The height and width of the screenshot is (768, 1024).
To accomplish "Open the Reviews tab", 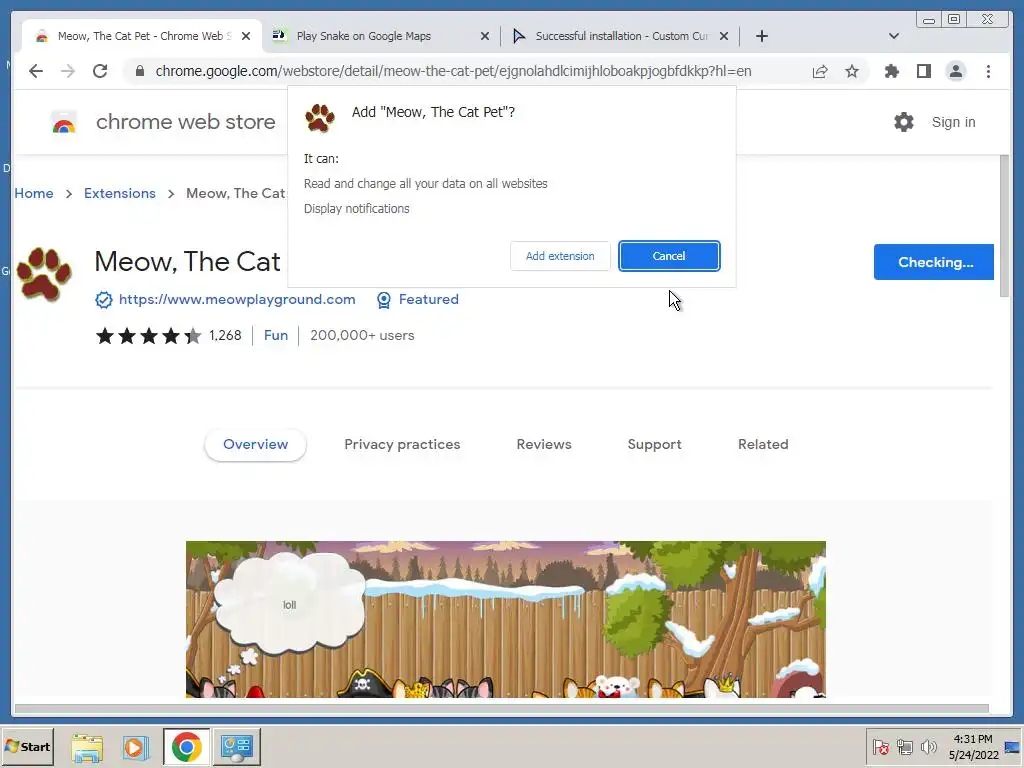I will (x=544, y=445).
